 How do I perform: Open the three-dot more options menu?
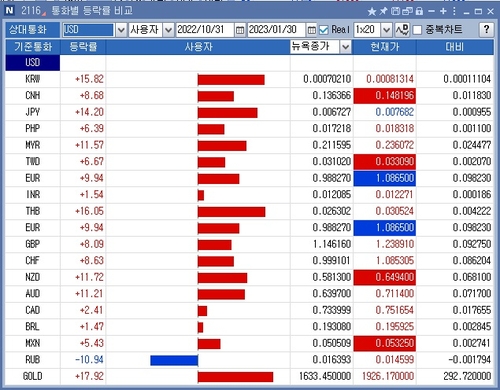coord(454,11)
